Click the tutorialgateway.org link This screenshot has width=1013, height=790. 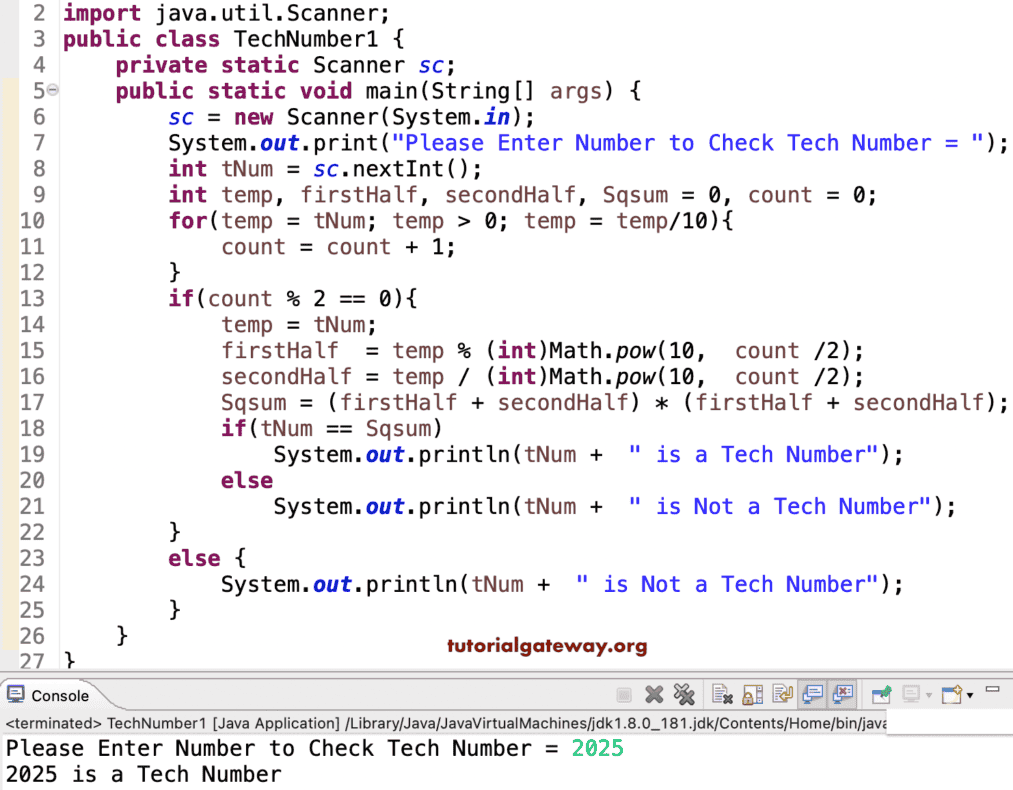547,646
